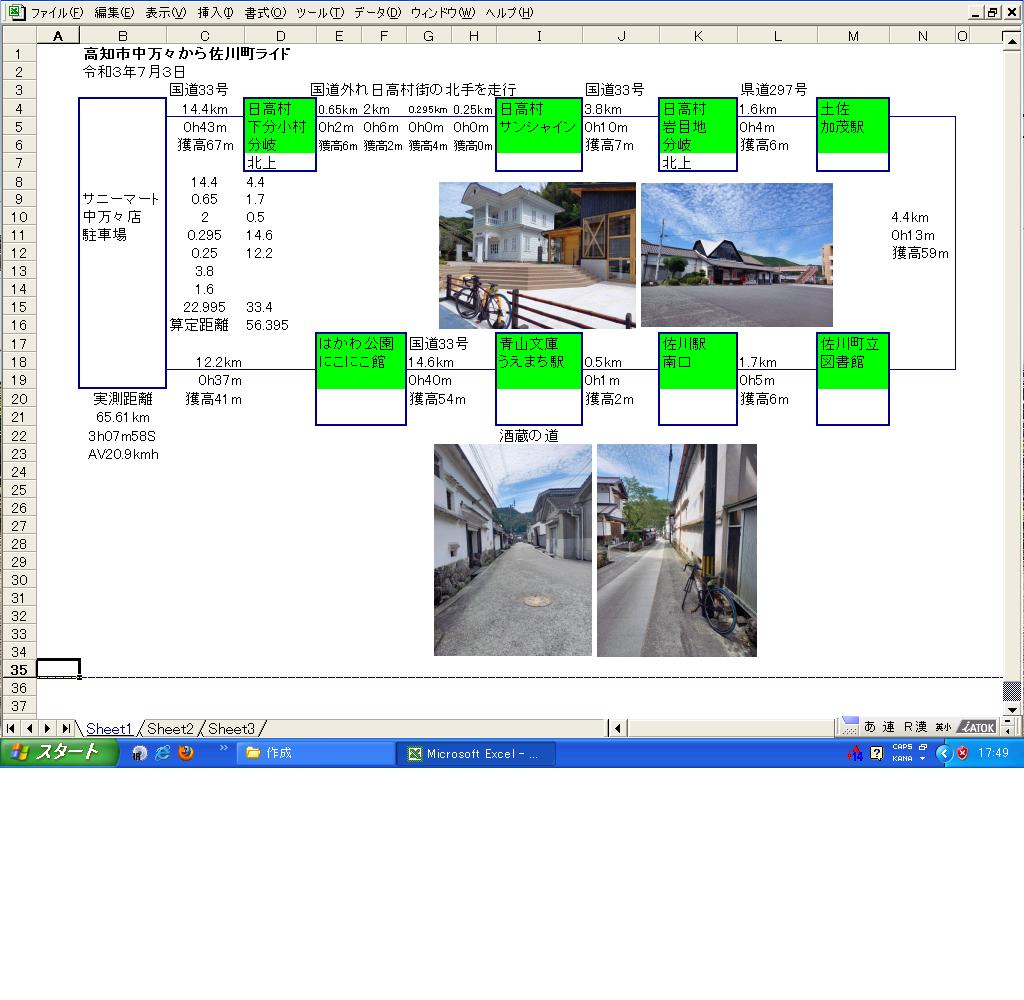This screenshot has height=1000, width=1024.
Task: Launch Internet Explorer from quick launch
Action: click(x=162, y=753)
